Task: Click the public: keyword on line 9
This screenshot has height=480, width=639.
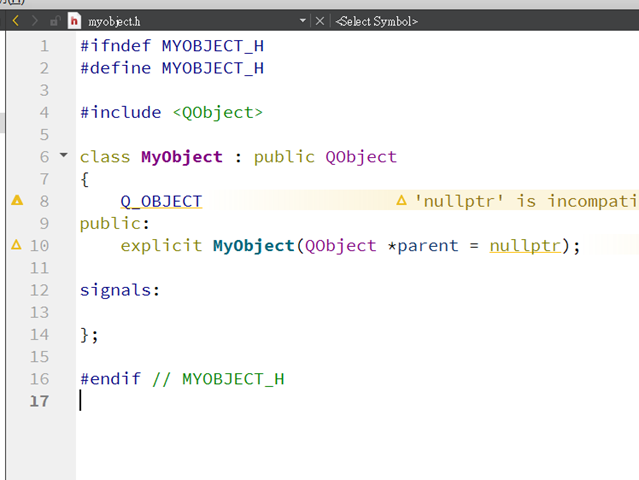Action: [115, 224]
